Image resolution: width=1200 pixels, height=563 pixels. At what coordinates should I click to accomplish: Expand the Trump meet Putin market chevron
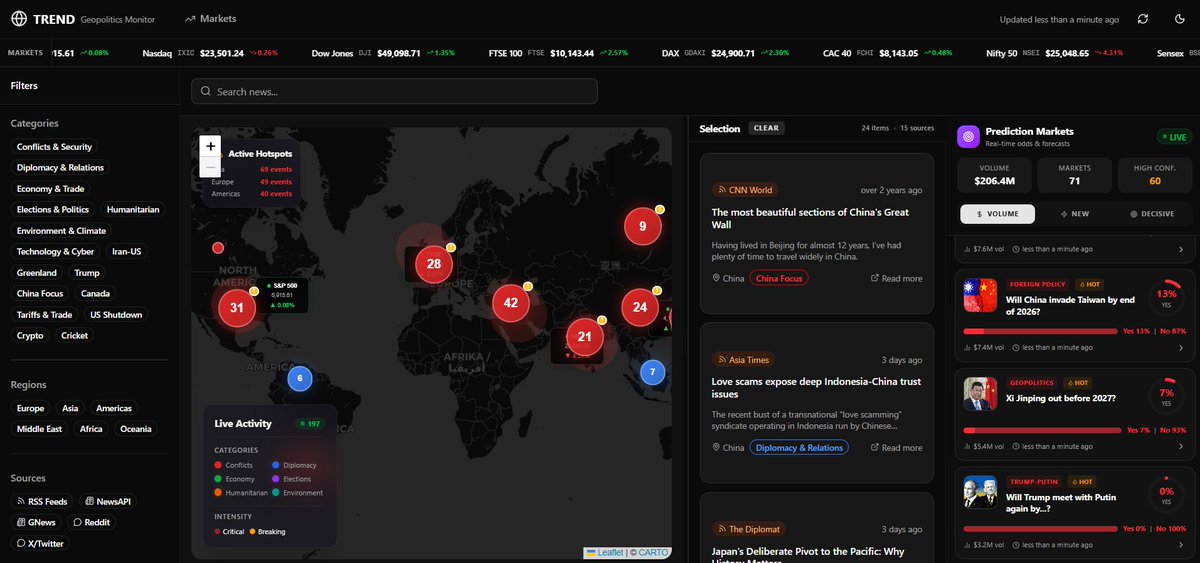tap(1180, 543)
